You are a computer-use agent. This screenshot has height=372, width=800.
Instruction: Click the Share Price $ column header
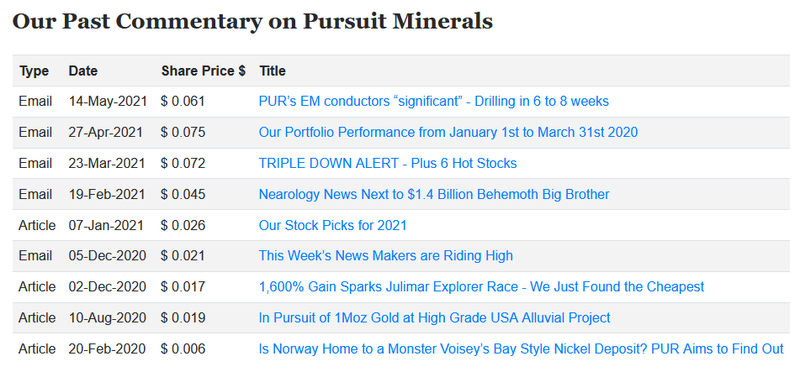point(204,71)
